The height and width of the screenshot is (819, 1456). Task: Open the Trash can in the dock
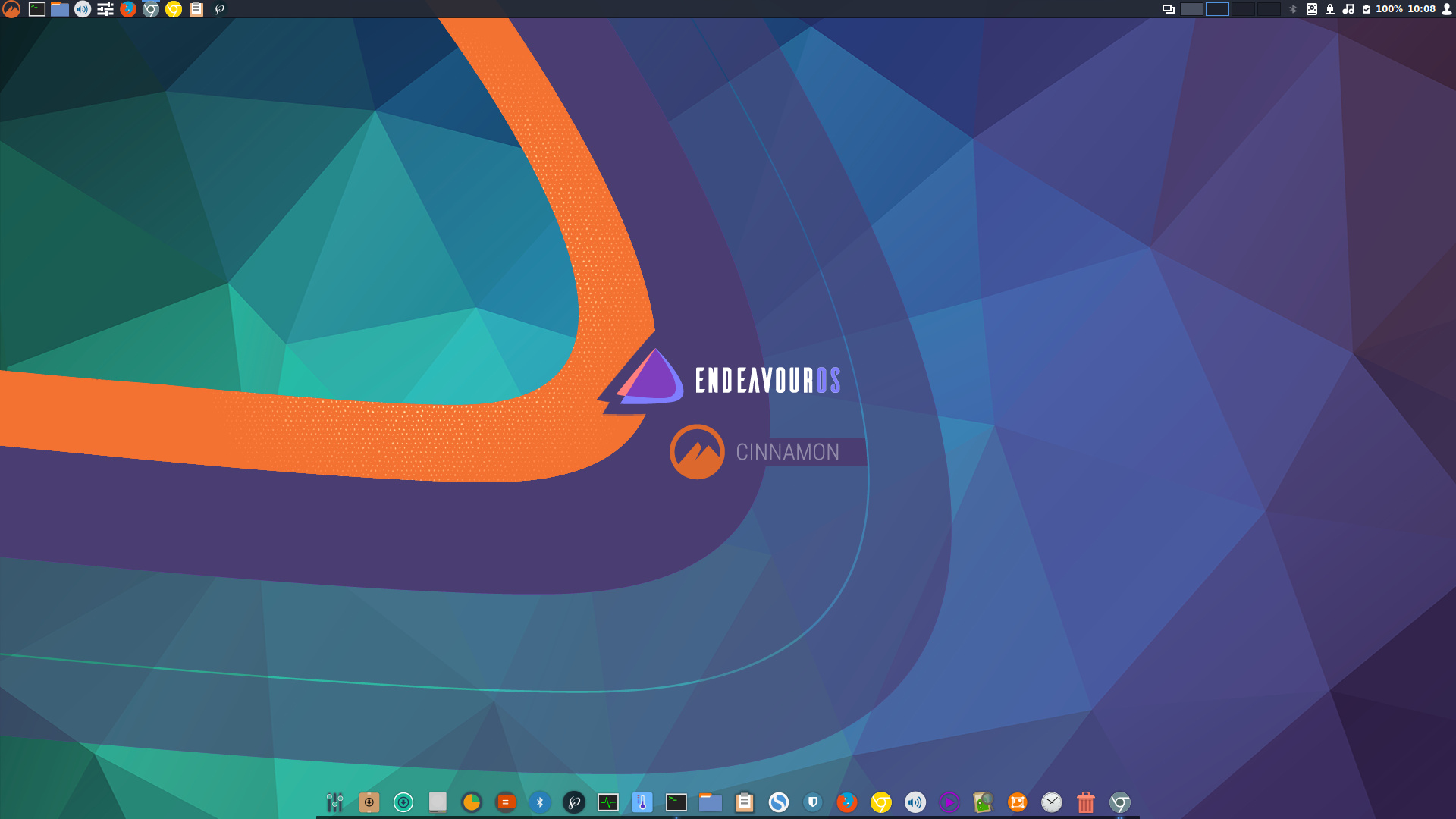(1085, 802)
